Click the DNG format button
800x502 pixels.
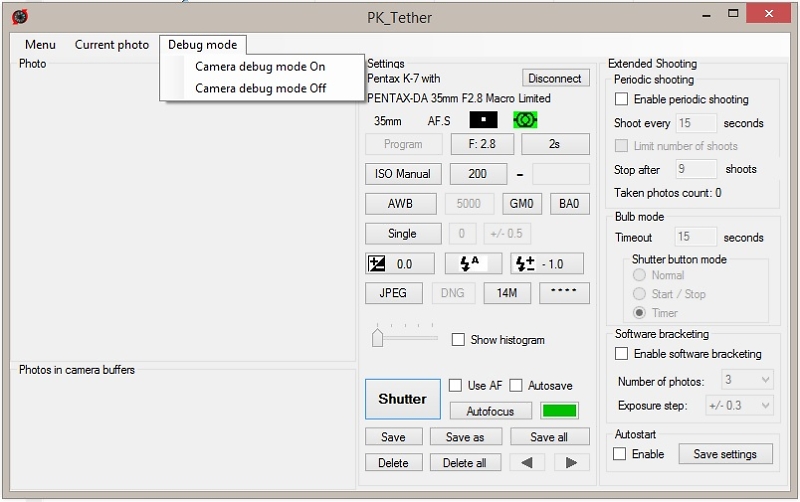pos(453,293)
